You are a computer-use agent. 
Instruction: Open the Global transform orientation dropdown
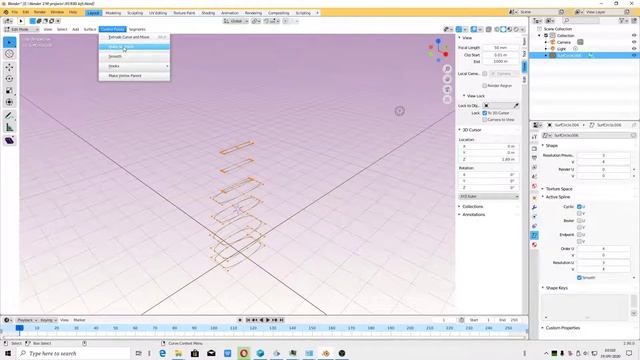pos(236,21)
